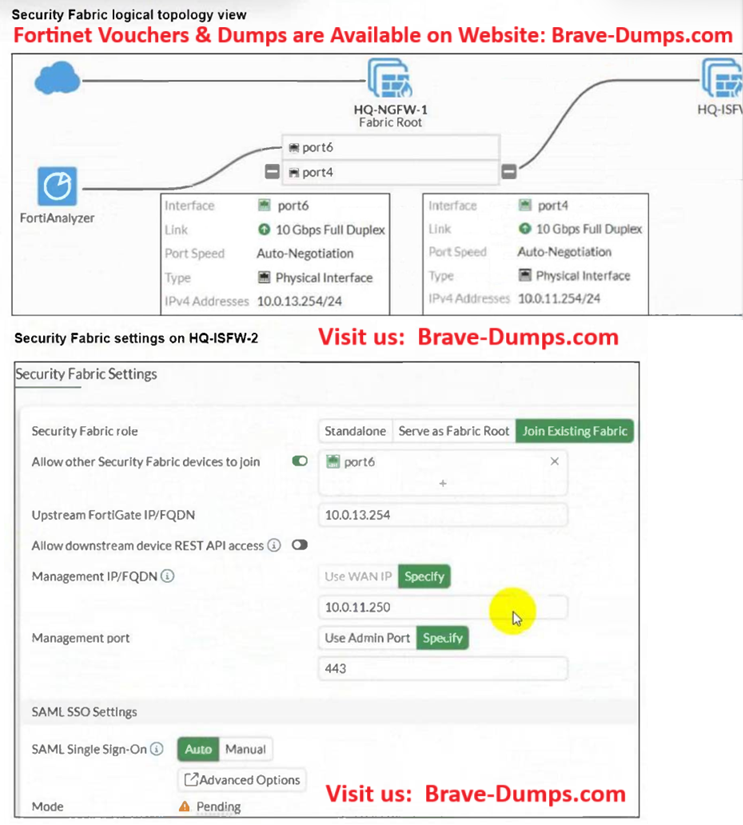Viewport: 743px width, 825px height.
Task: Collapse the port6 branch with minus button
Action: pyautogui.click(x=272, y=171)
